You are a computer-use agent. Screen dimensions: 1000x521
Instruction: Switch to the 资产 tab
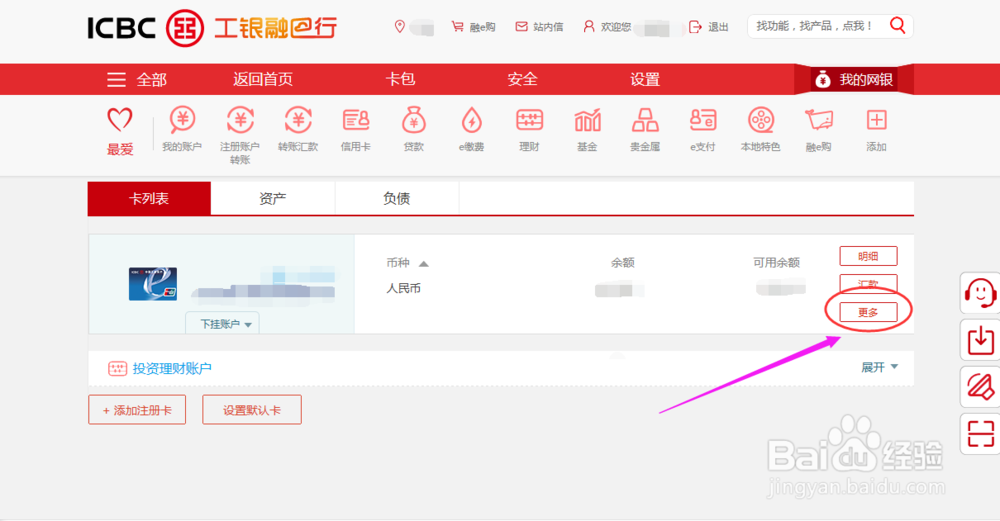(273, 198)
